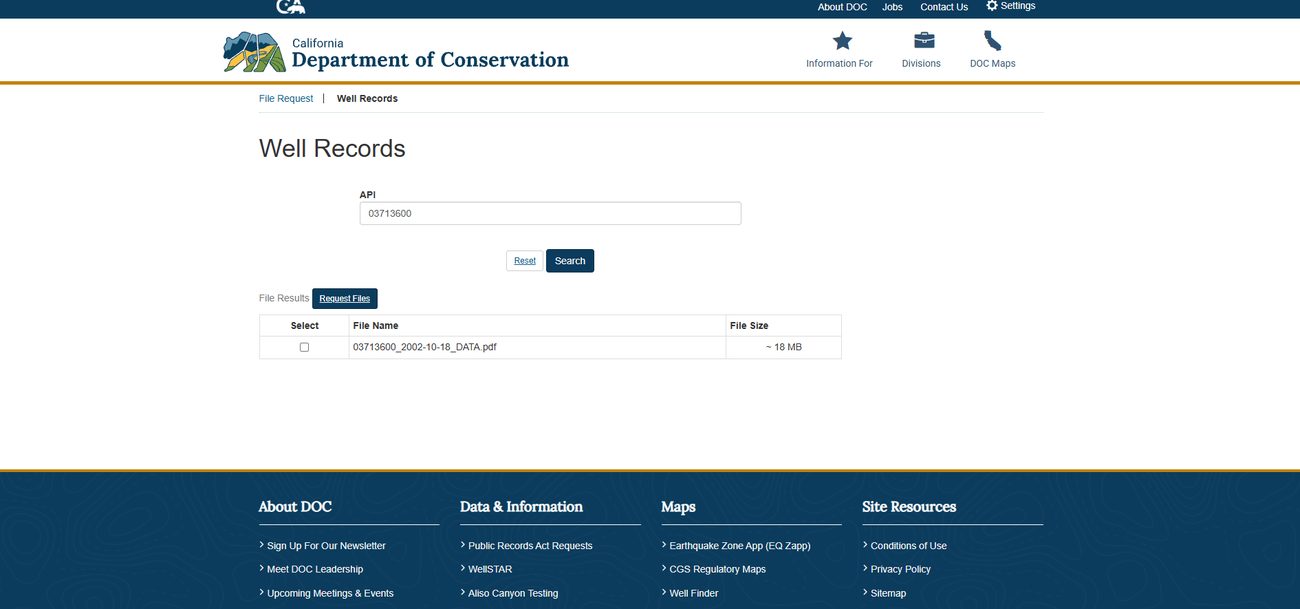Go to File Request breadcrumb

(286, 99)
